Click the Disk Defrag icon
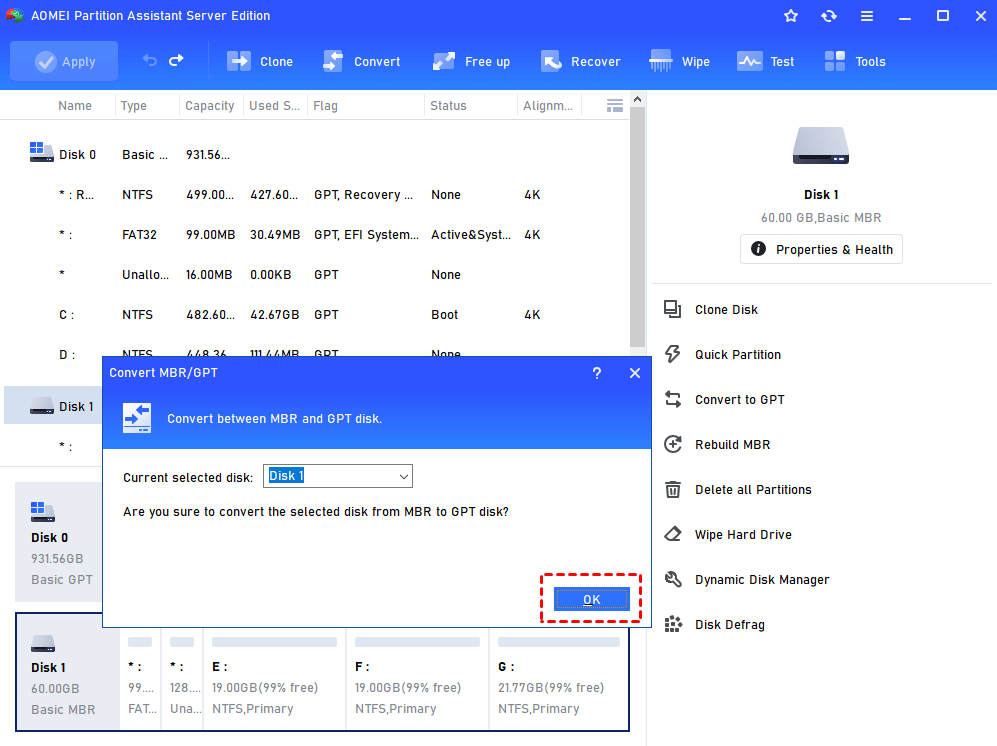Image resolution: width=997 pixels, height=746 pixels. tap(673, 625)
